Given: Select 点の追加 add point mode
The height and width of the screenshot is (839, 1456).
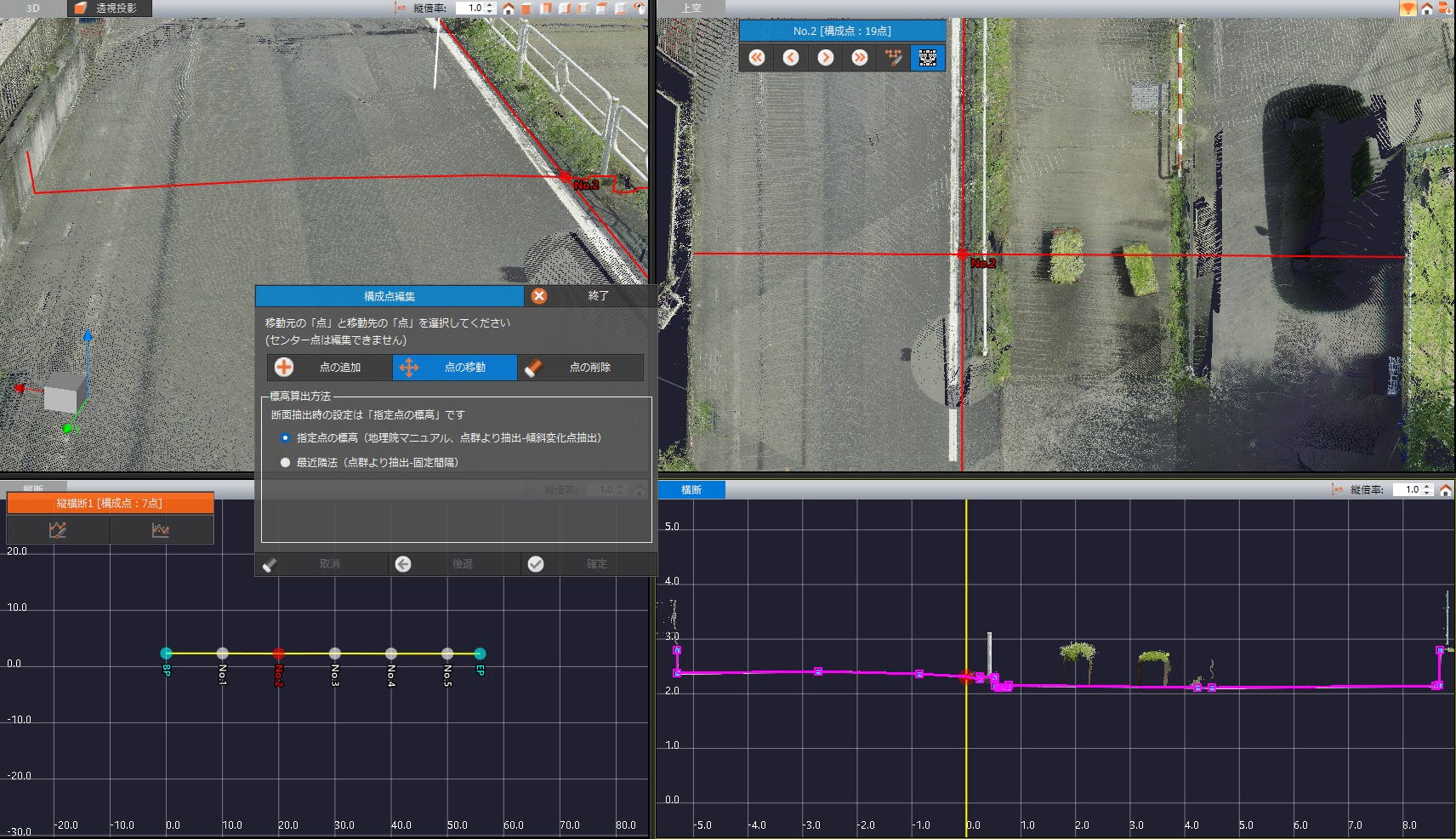Looking at the screenshot, I should coord(329,368).
